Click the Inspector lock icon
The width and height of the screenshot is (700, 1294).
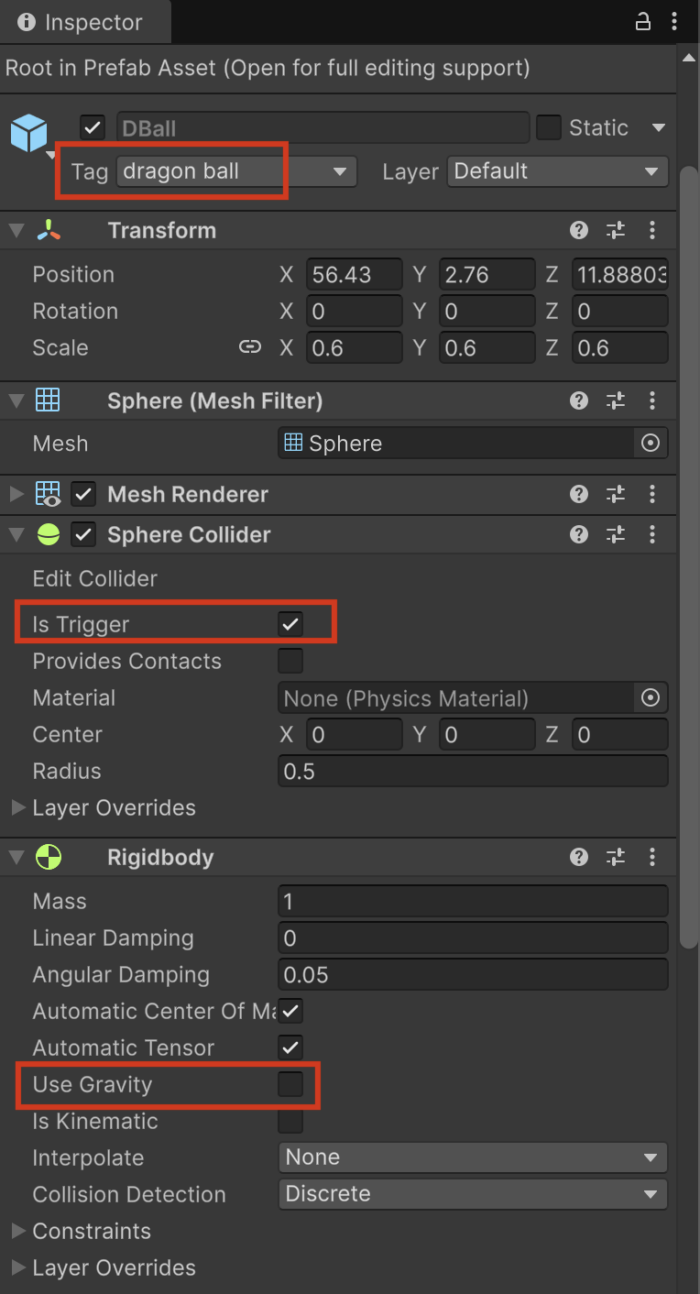(x=643, y=21)
